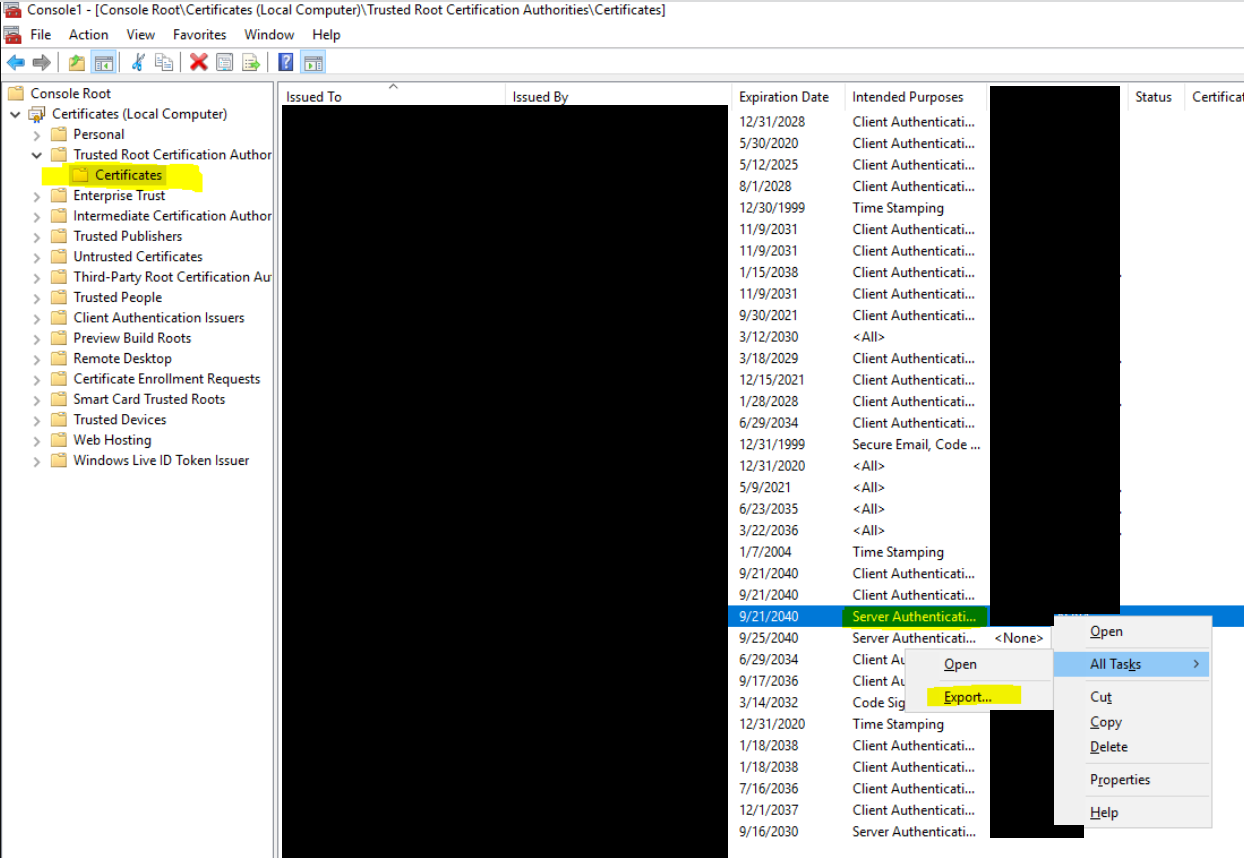This screenshot has height=858, width=1244.
Task: Sort by Expiration Date column header
Action: pos(784,97)
